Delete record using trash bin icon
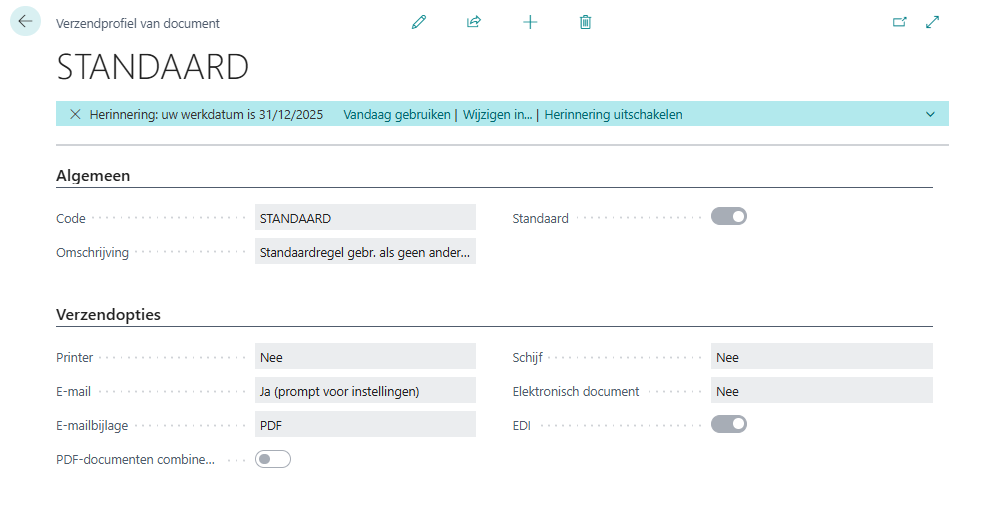Image resolution: width=1003 pixels, height=523 pixels. (x=586, y=22)
